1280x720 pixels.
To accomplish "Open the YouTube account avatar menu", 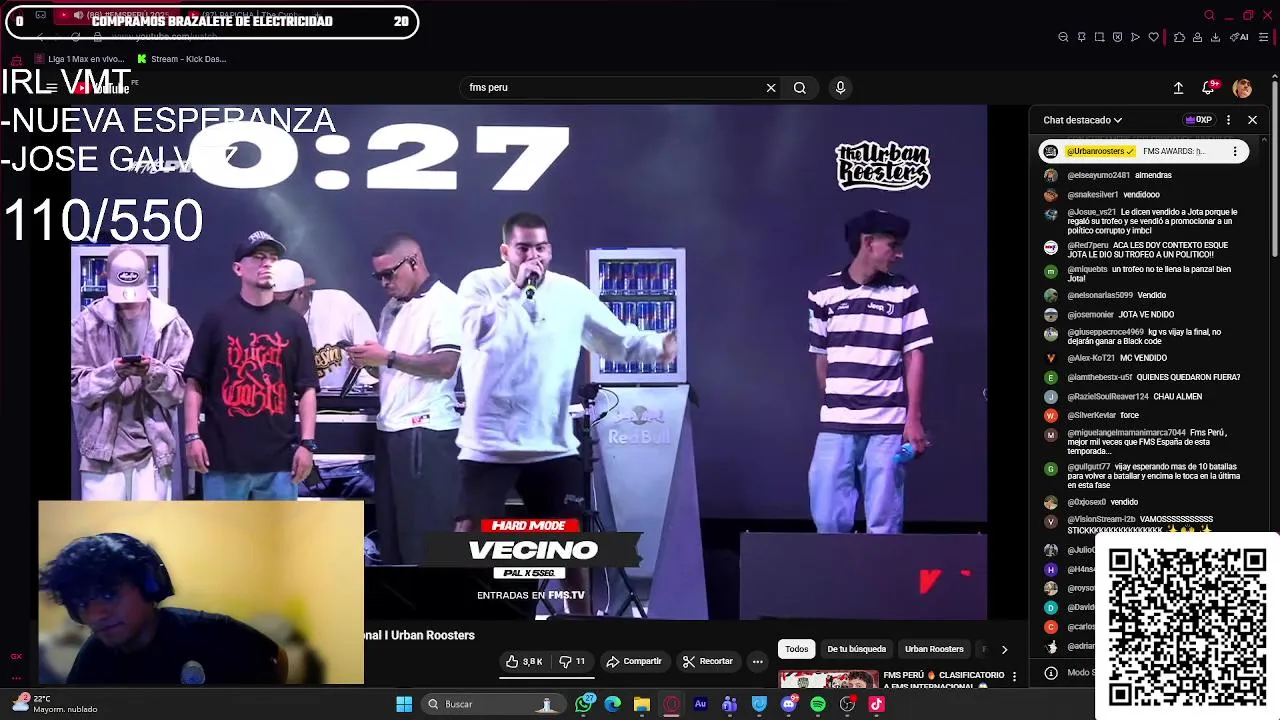I will 1242,88.
